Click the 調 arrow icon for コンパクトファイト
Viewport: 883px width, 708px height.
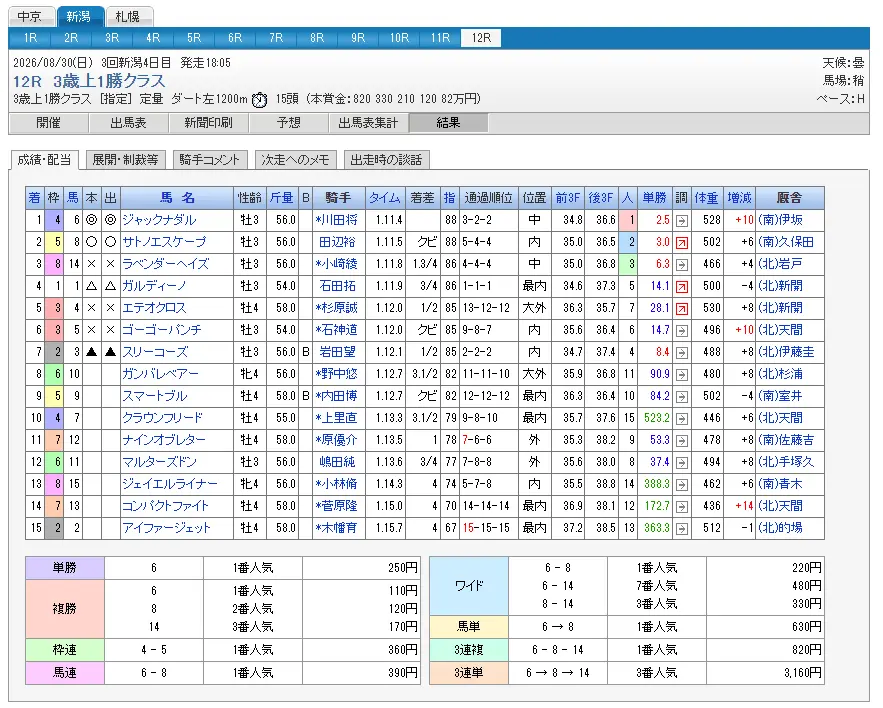(681, 506)
